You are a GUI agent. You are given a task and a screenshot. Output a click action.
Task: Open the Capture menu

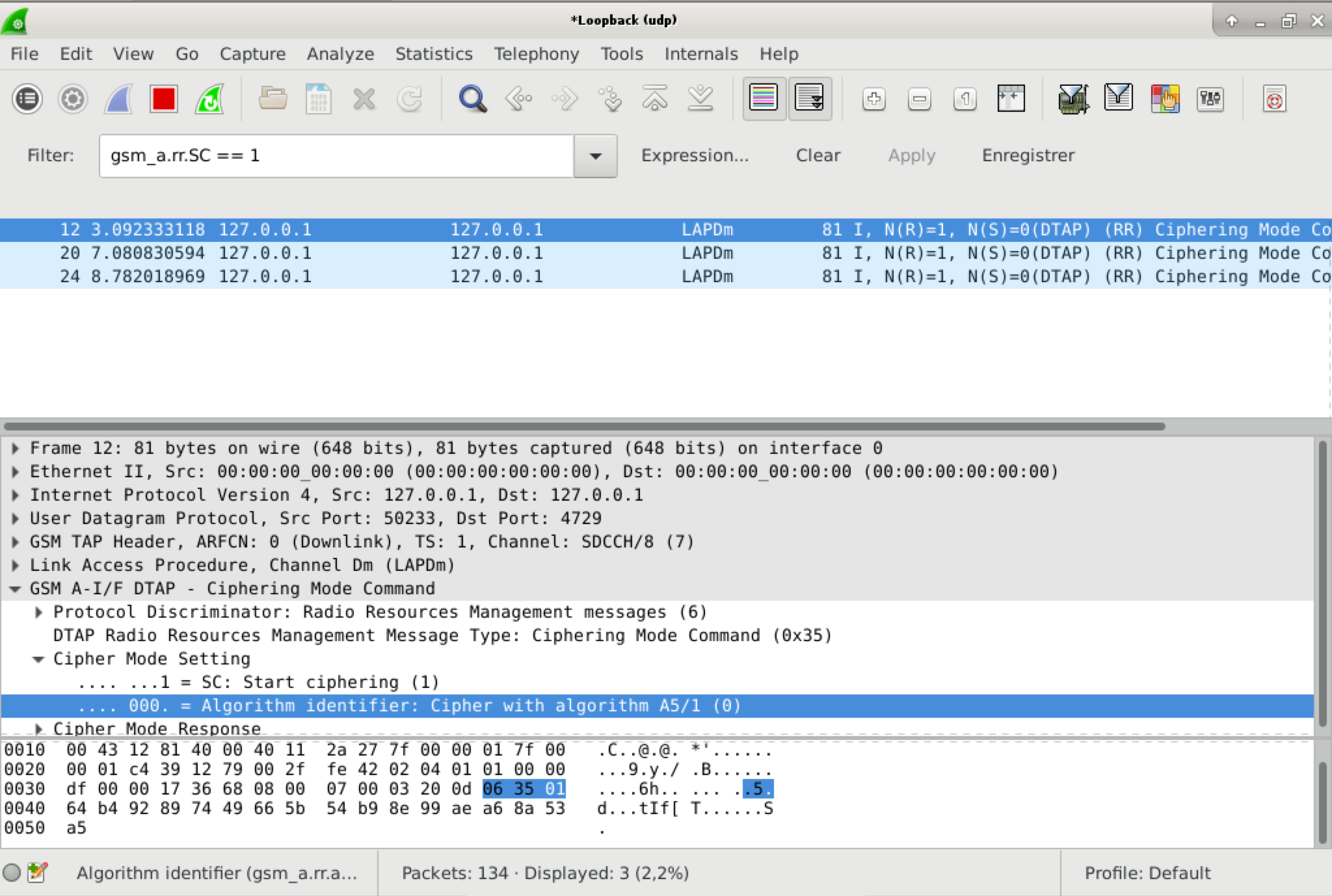click(252, 54)
